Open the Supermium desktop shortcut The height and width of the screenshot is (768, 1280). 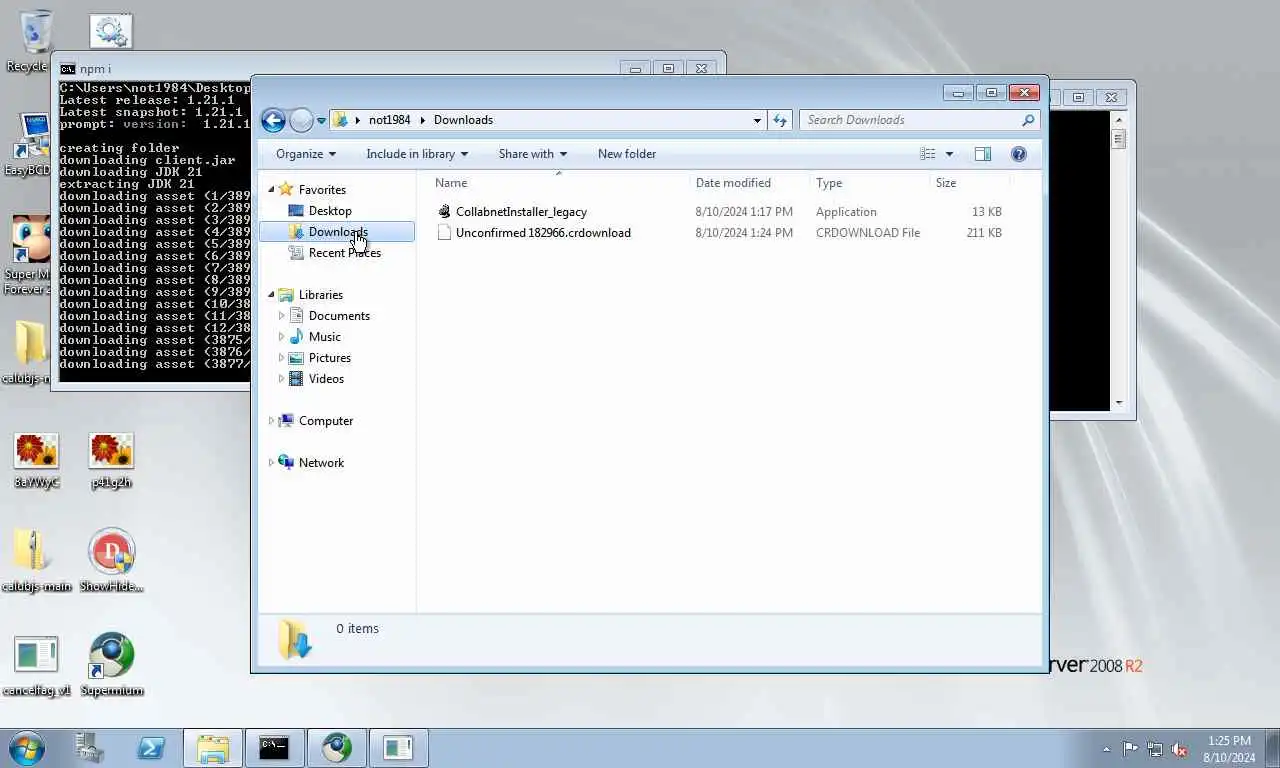click(x=112, y=663)
